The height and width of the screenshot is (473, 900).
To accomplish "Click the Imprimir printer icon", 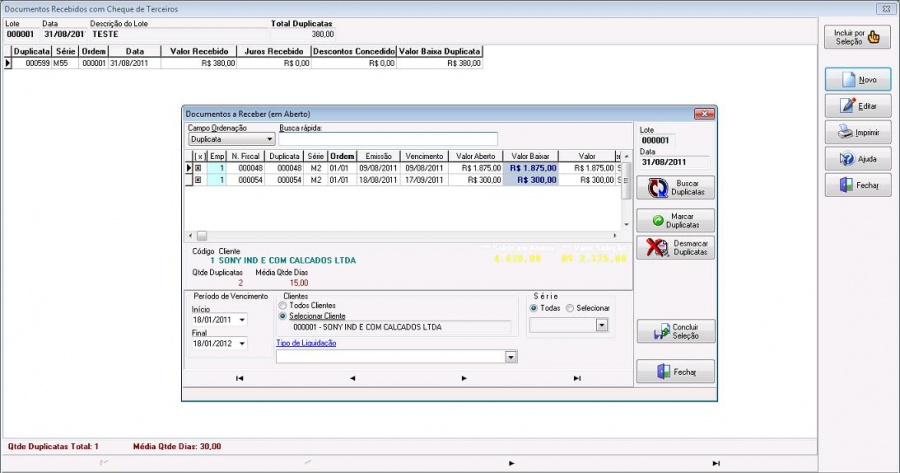I will [x=845, y=132].
